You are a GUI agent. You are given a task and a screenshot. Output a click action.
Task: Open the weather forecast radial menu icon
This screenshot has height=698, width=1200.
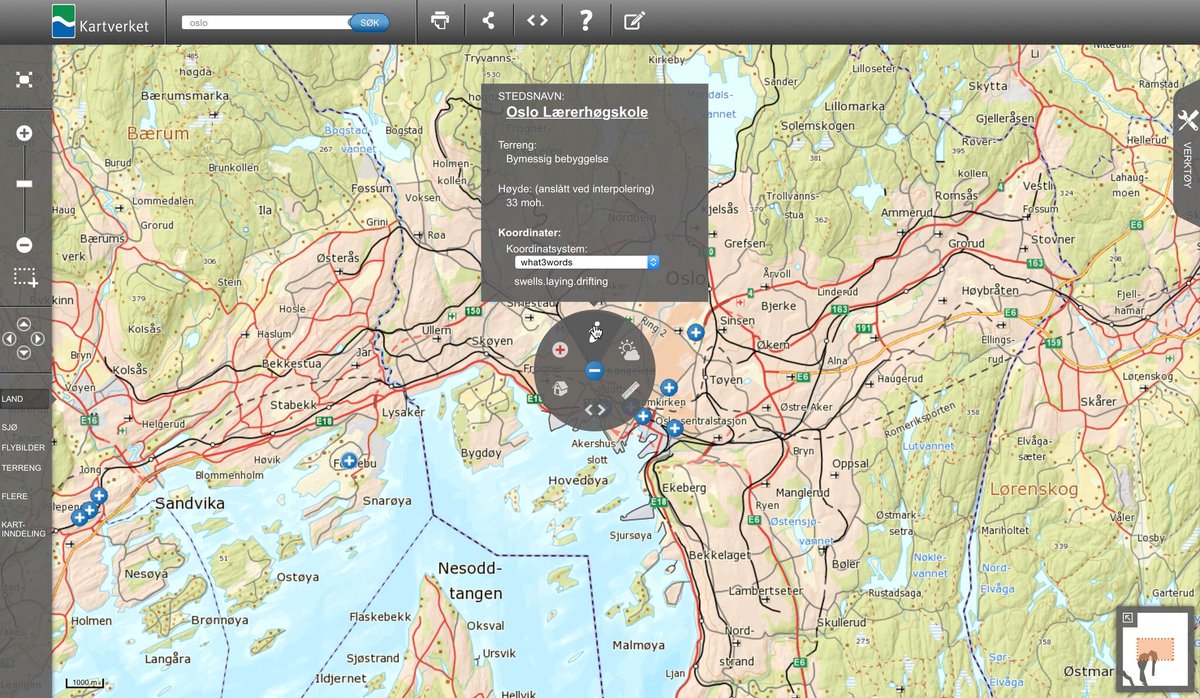629,350
